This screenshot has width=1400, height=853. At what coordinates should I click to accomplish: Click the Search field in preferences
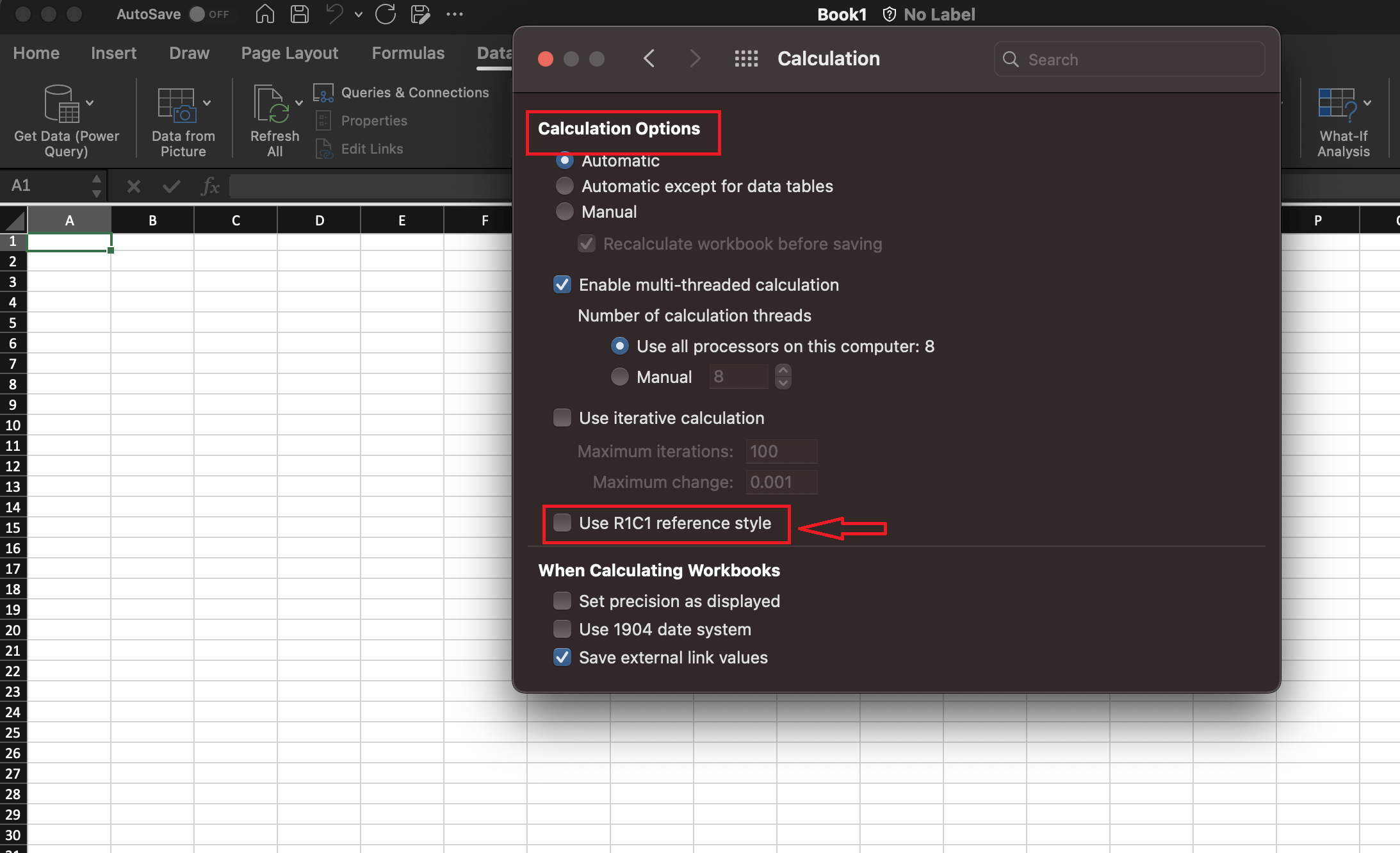[x=1129, y=60]
